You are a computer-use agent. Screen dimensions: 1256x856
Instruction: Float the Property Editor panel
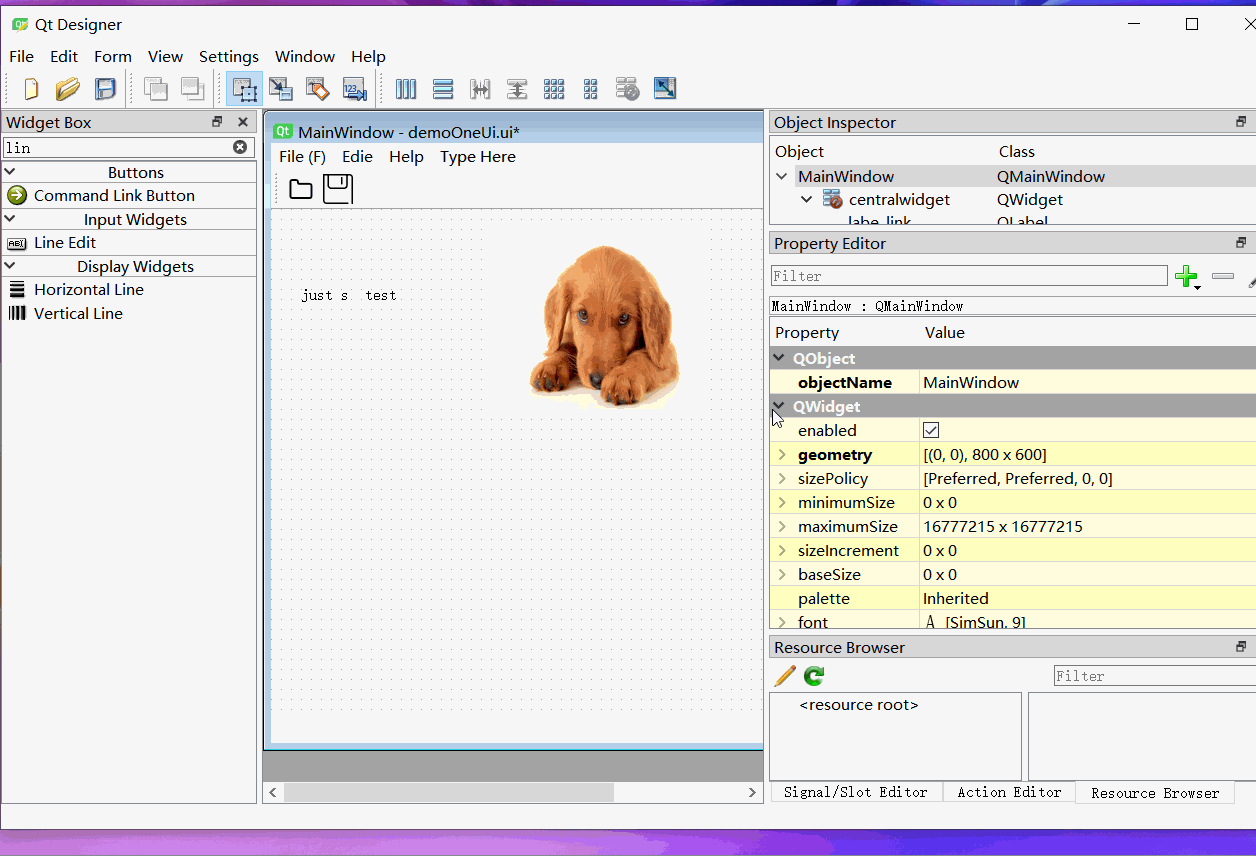tap(1241, 243)
